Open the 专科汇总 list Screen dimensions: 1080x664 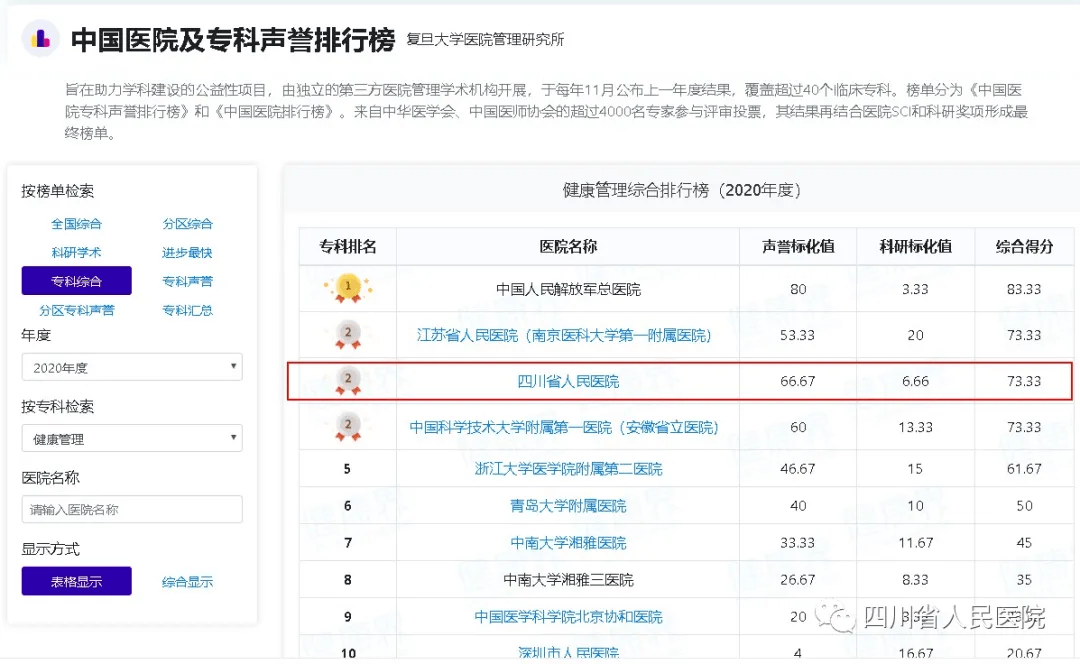click(187, 310)
